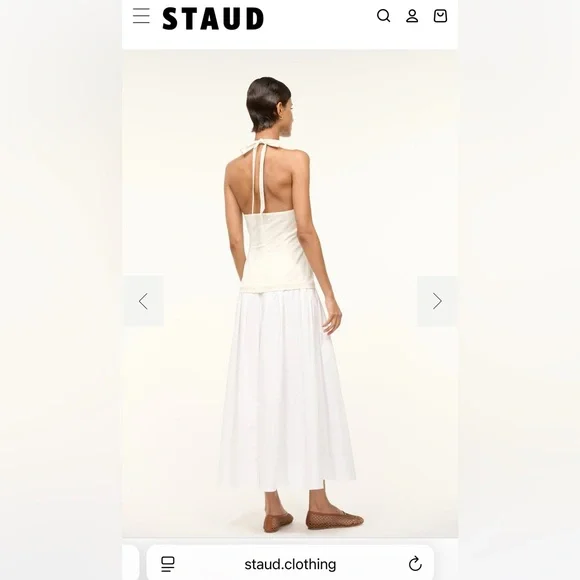Open the search magnifier icon
This screenshot has width=580, height=580.
click(x=384, y=16)
